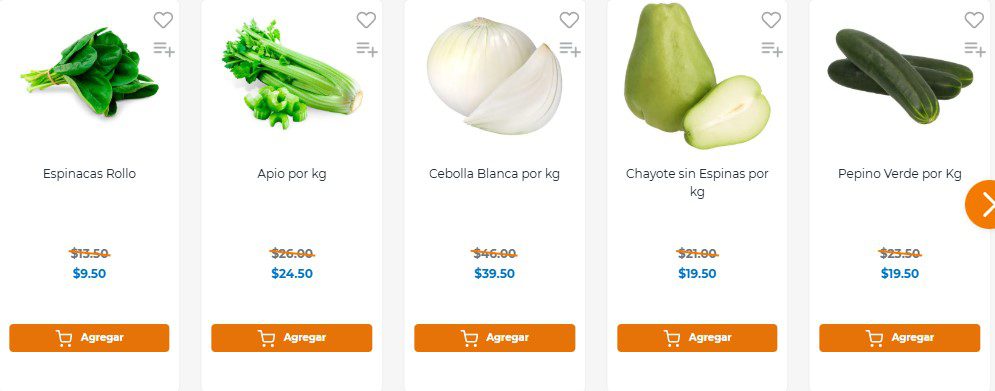995x391 pixels.
Task: Click heart icon for Chayote sin Espinas
Action: pyautogui.click(x=771, y=20)
